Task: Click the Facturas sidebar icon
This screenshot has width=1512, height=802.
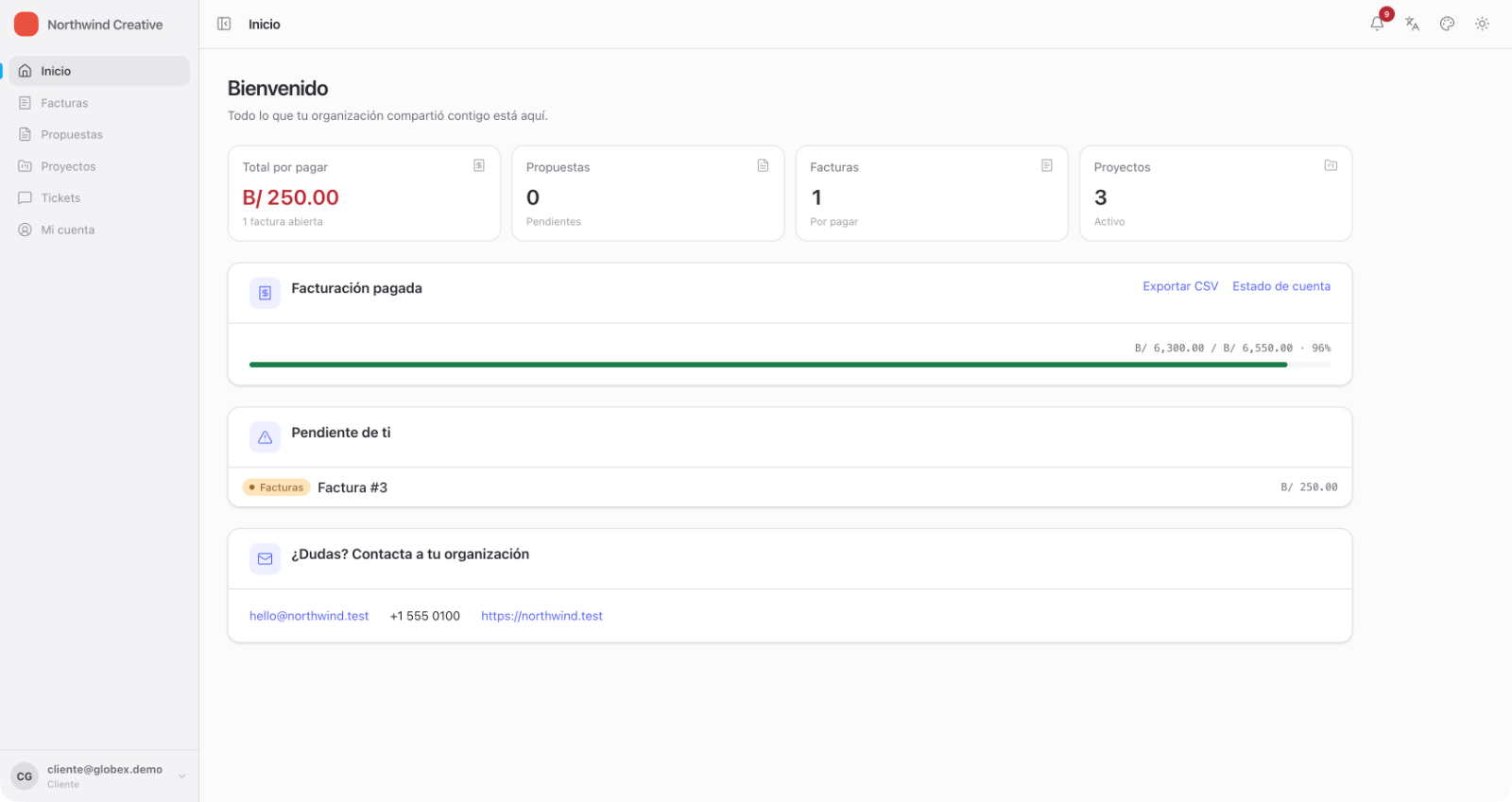Action: pyautogui.click(x=26, y=103)
